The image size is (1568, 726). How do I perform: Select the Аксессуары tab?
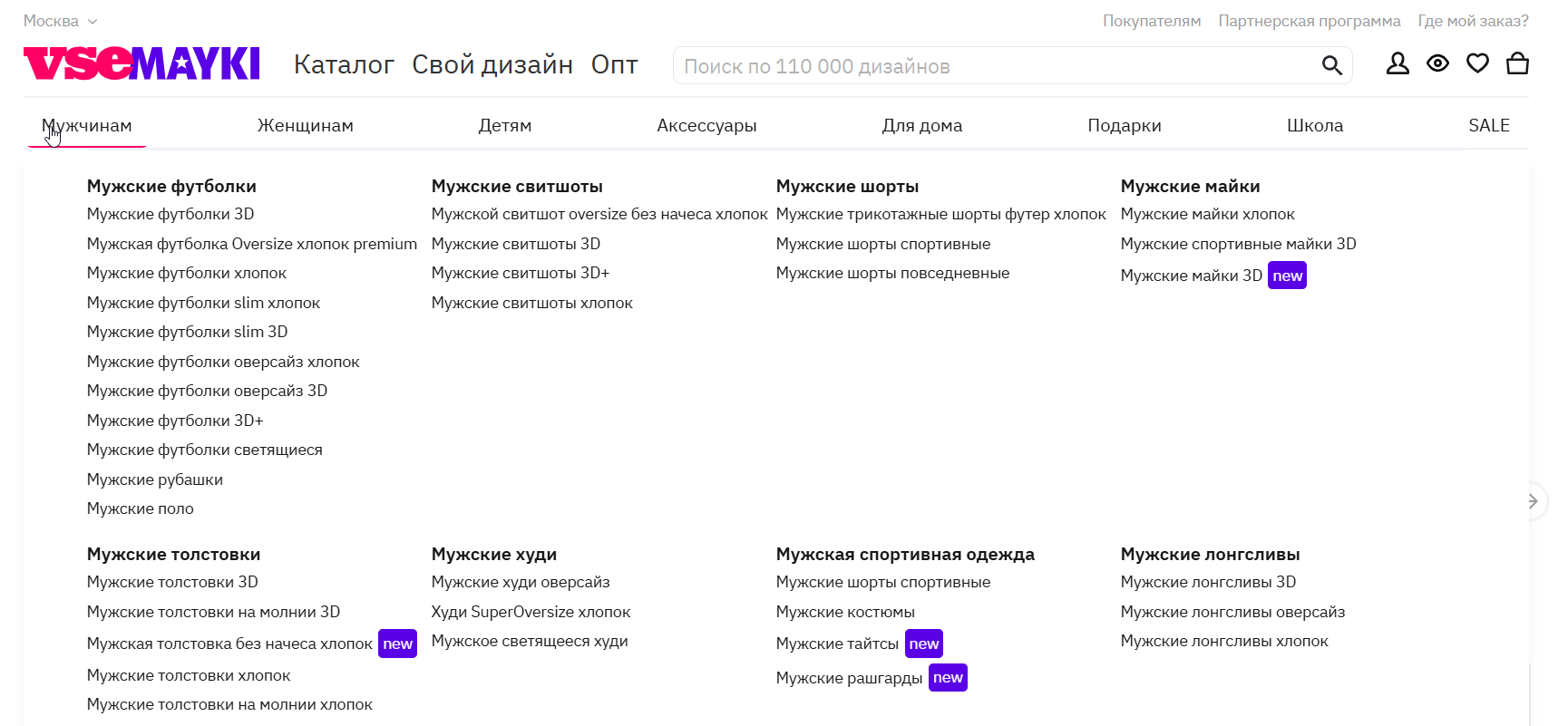point(706,125)
